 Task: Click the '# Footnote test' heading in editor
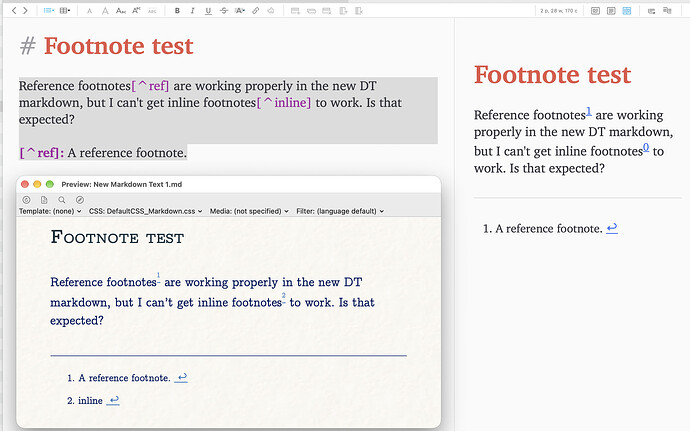[106, 46]
